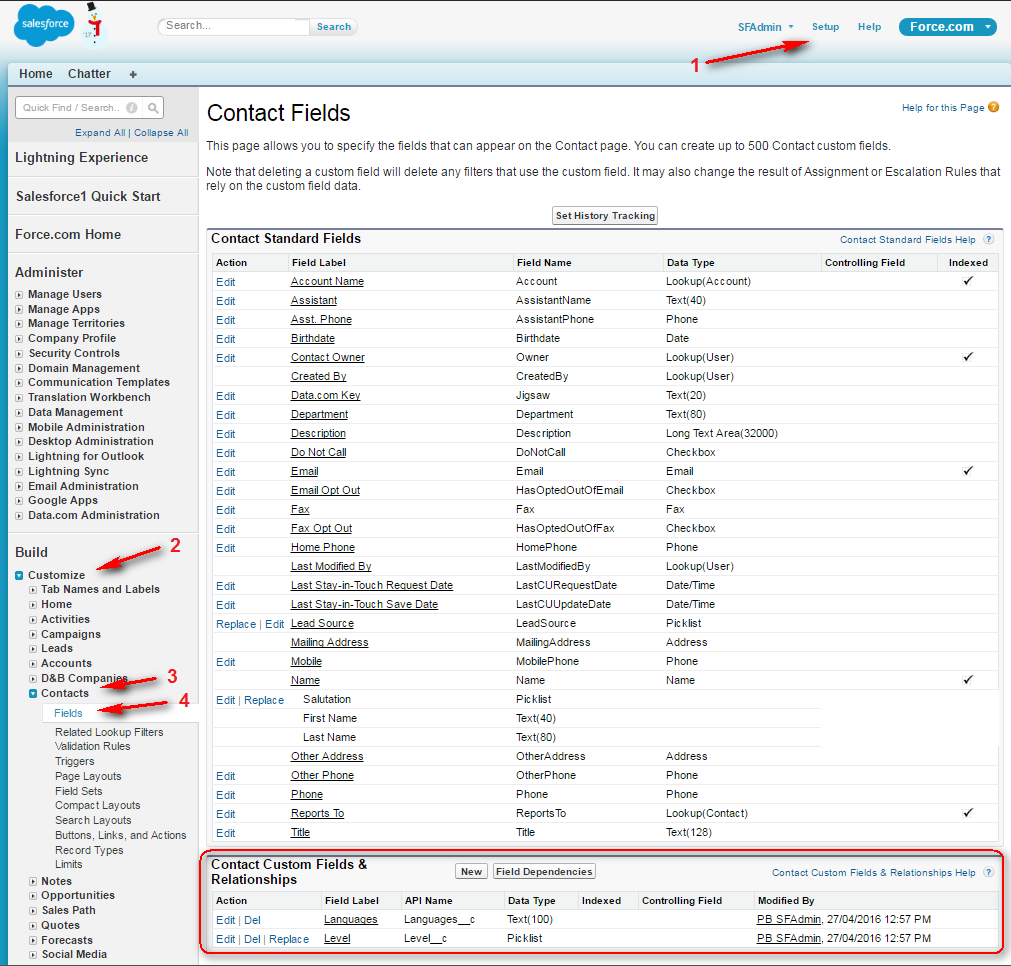Screen dimensions: 1011x966
Task: Click the plus icon to add a tab
Action: (x=131, y=73)
